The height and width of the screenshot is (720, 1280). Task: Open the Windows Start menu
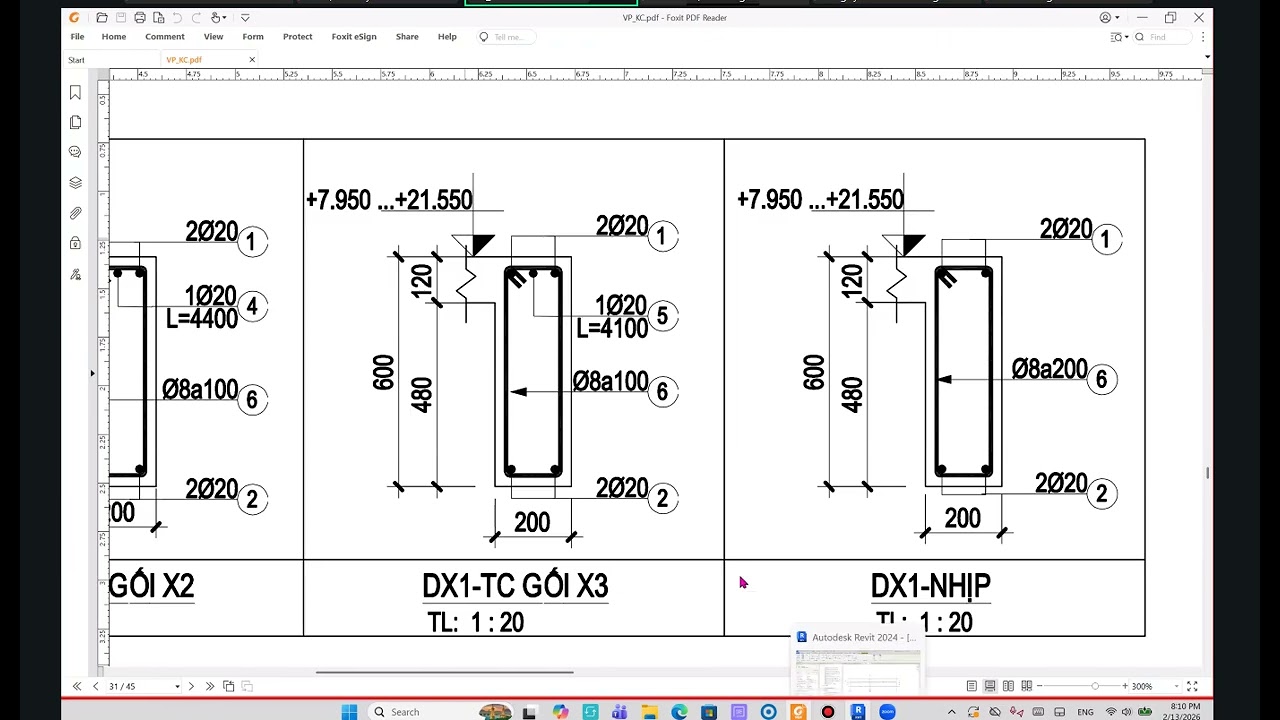(x=349, y=712)
